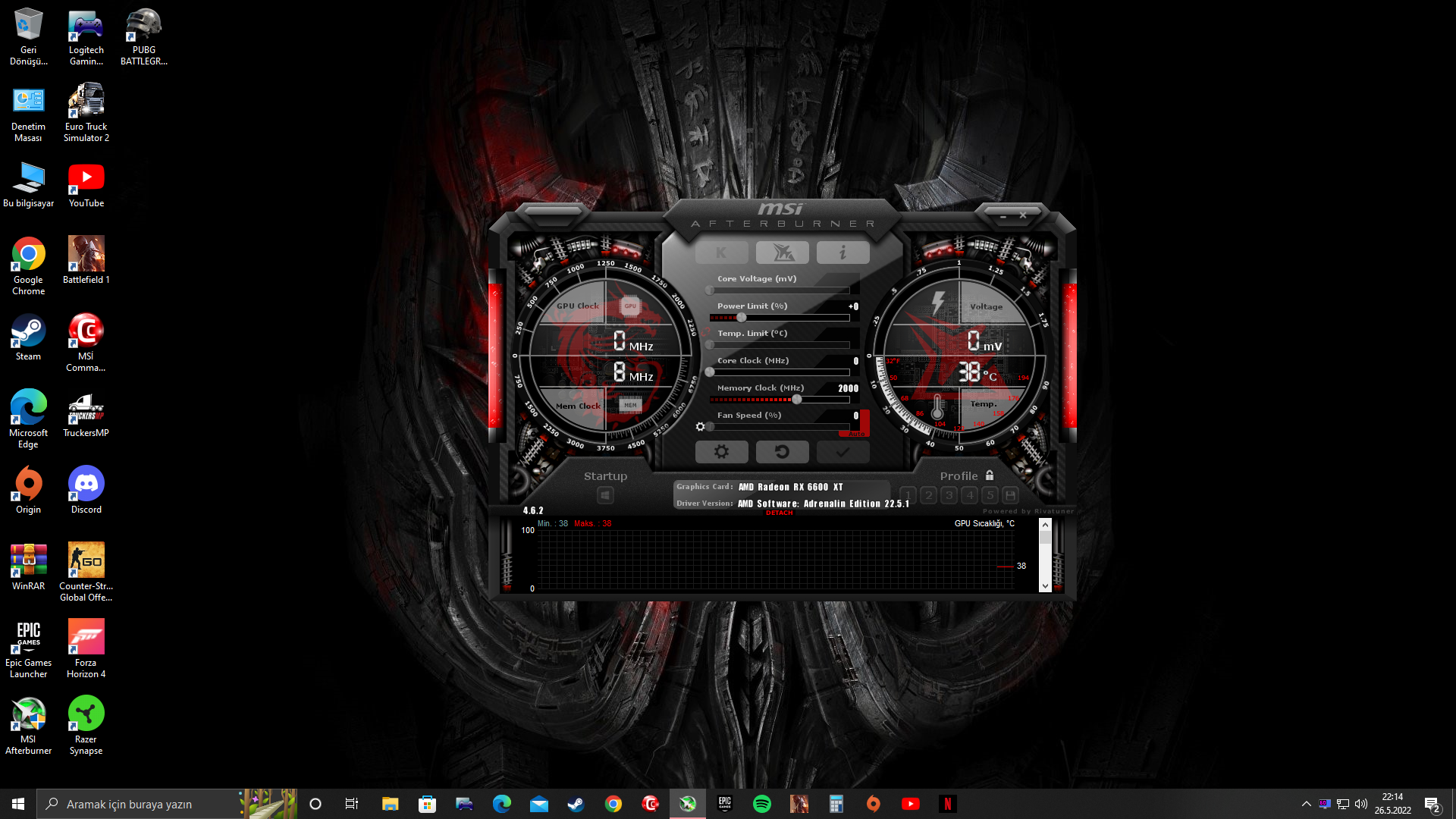Open Discord desktop shortcut
Image resolution: width=1456 pixels, height=819 pixels.
pos(86,491)
